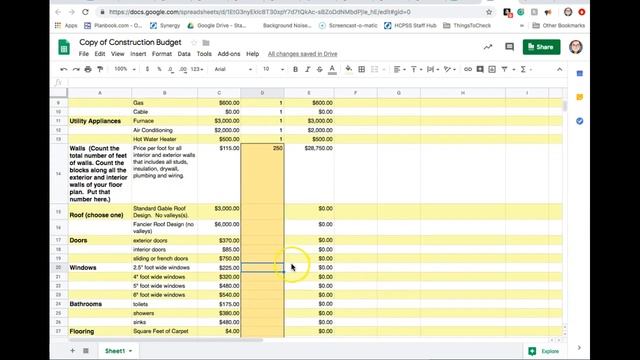
Task: Open Keep in the side panel
Action: coord(580,97)
